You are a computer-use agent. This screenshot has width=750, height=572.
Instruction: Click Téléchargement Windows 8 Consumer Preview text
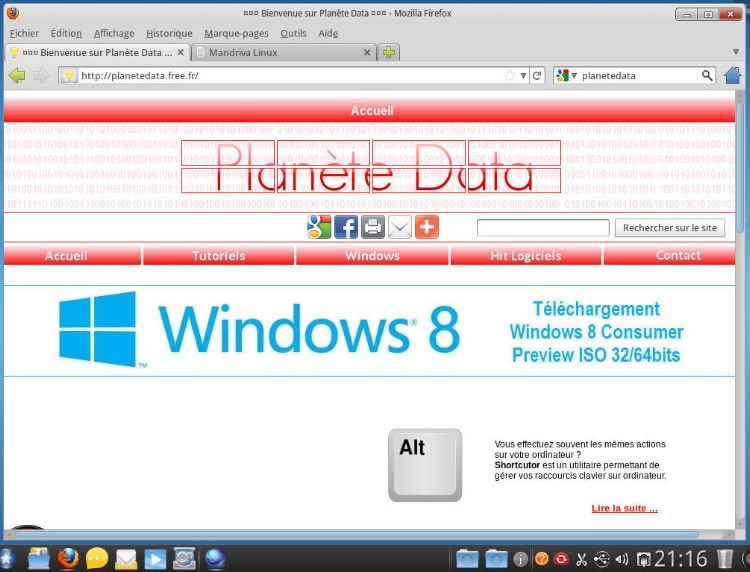[x=596, y=332]
